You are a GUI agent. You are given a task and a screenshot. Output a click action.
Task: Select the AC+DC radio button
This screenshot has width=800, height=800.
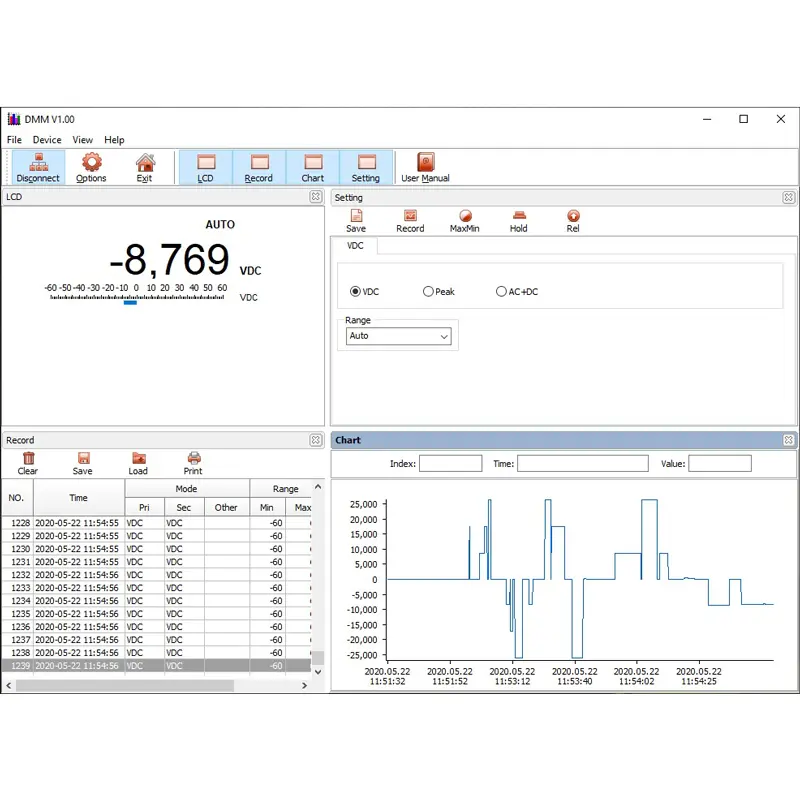click(x=501, y=292)
